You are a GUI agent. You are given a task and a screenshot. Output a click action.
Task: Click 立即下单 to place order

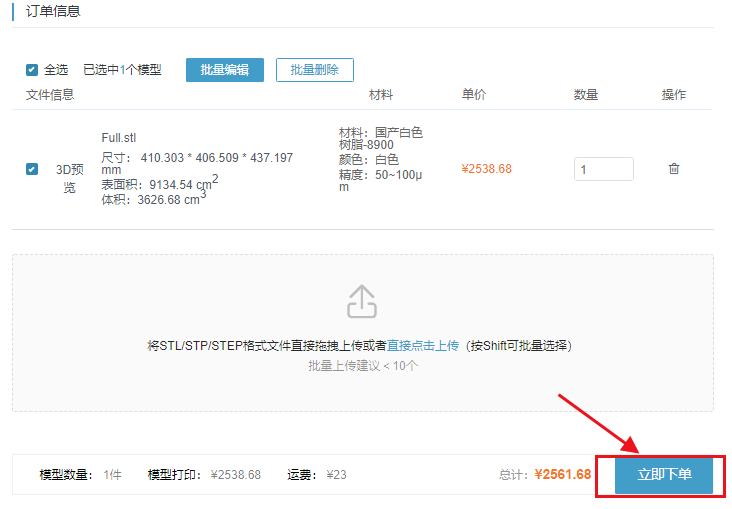[664, 474]
